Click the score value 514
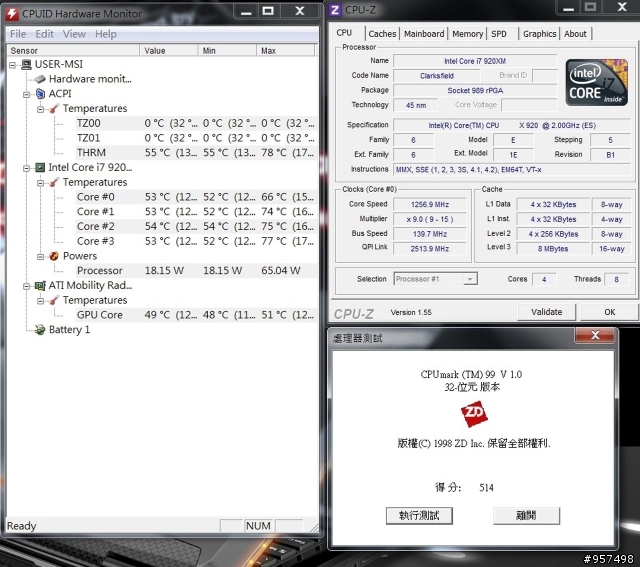640x567 pixels. coord(486,488)
